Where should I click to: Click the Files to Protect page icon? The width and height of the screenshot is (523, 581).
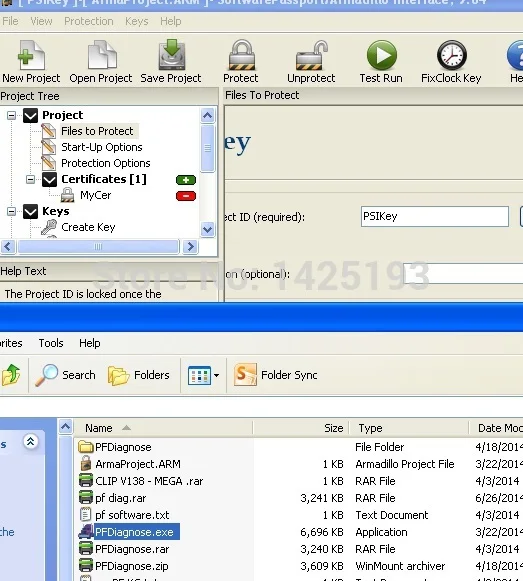(x=49, y=131)
